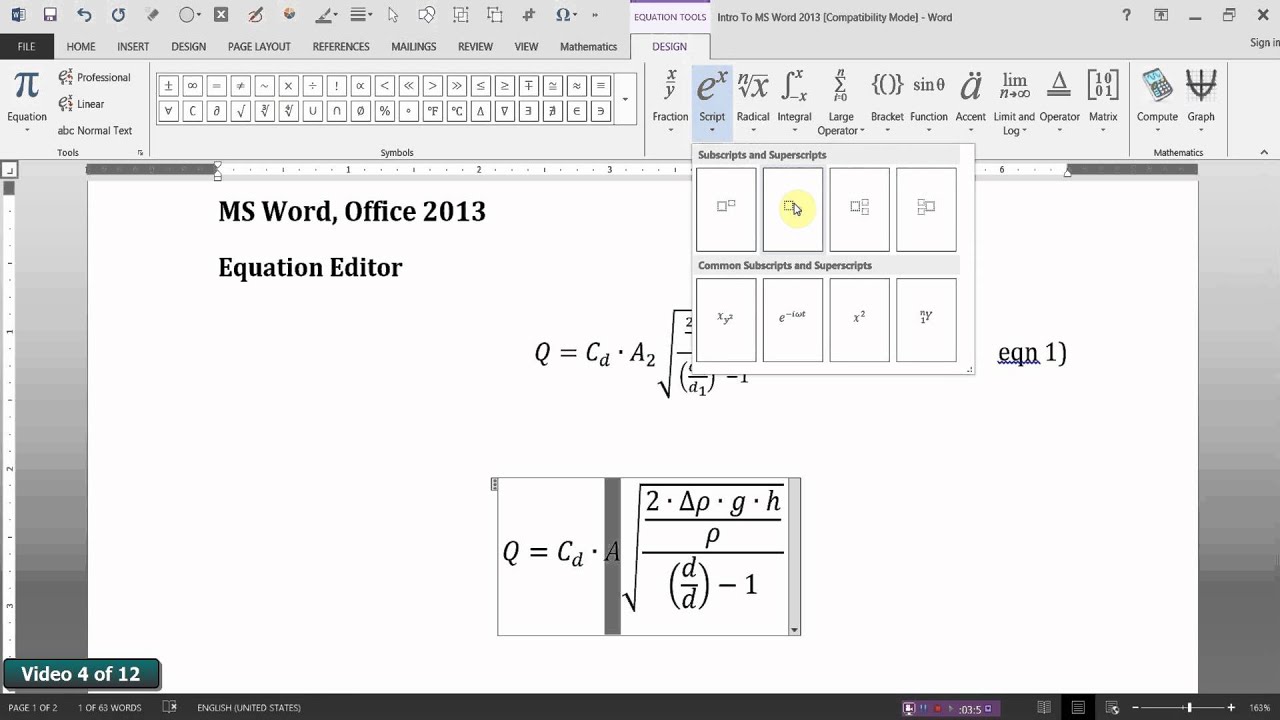This screenshot has width=1280, height=720.
Task: Click the Undo arrow icon
Action: click(84, 15)
